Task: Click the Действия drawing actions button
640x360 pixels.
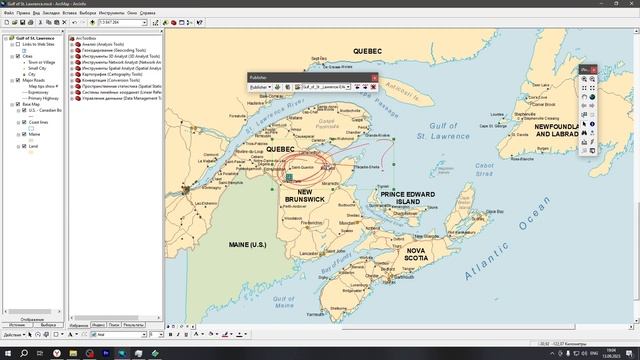Action: [14, 335]
